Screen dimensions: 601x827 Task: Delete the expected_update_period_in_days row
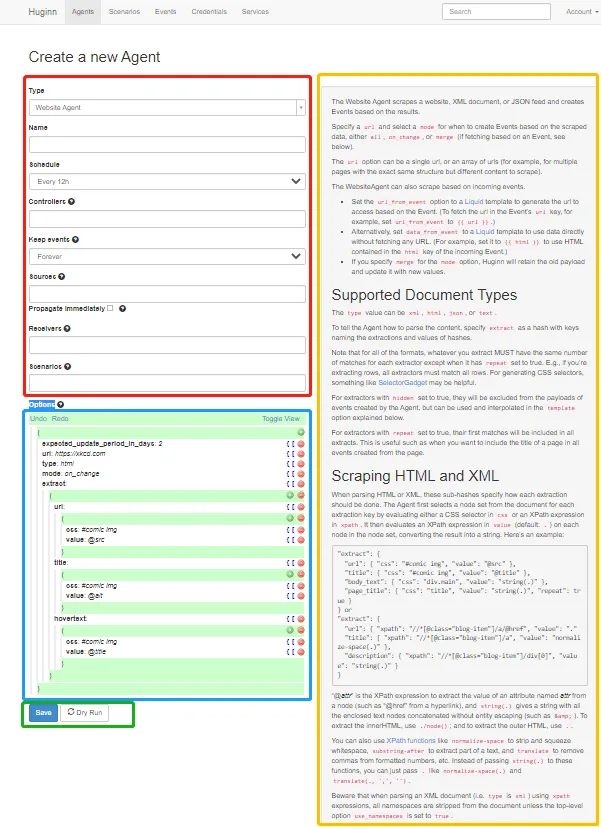pyautogui.click(x=301, y=443)
